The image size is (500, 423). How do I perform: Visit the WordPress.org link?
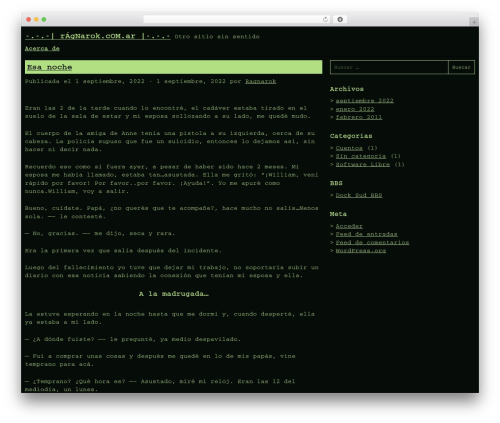tap(361, 251)
